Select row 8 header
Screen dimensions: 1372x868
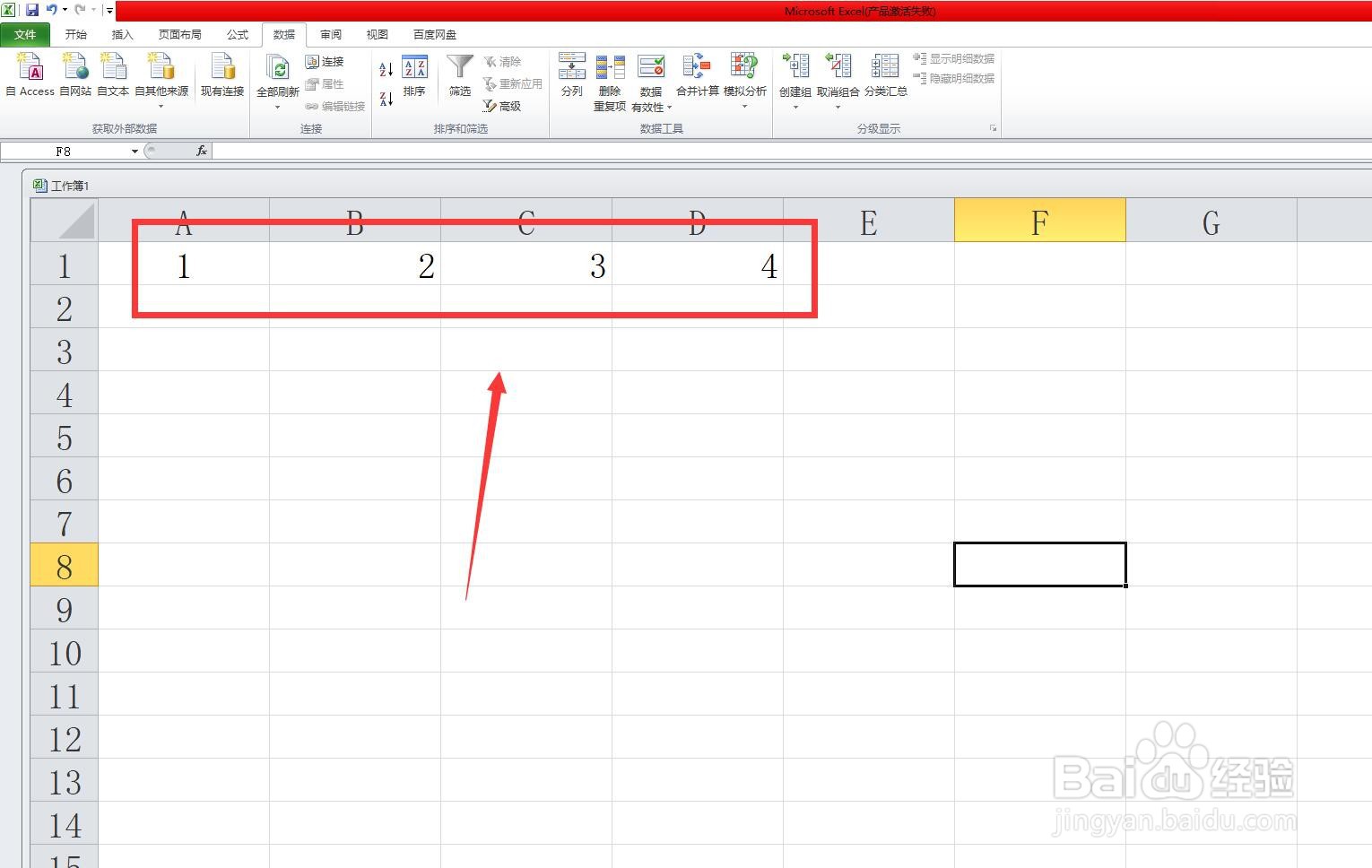coord(65,565)
